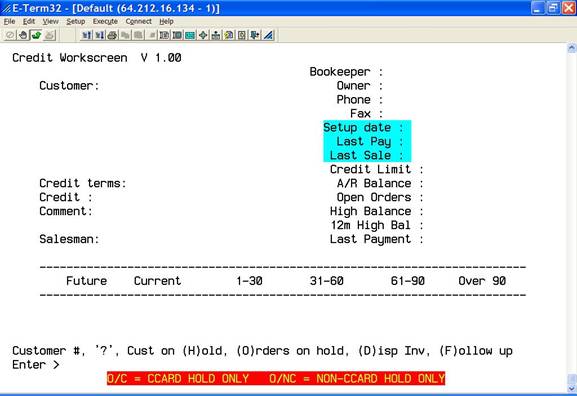577x396 pixels.
Task: Click the 'Phone :' label
Action: 360,100
